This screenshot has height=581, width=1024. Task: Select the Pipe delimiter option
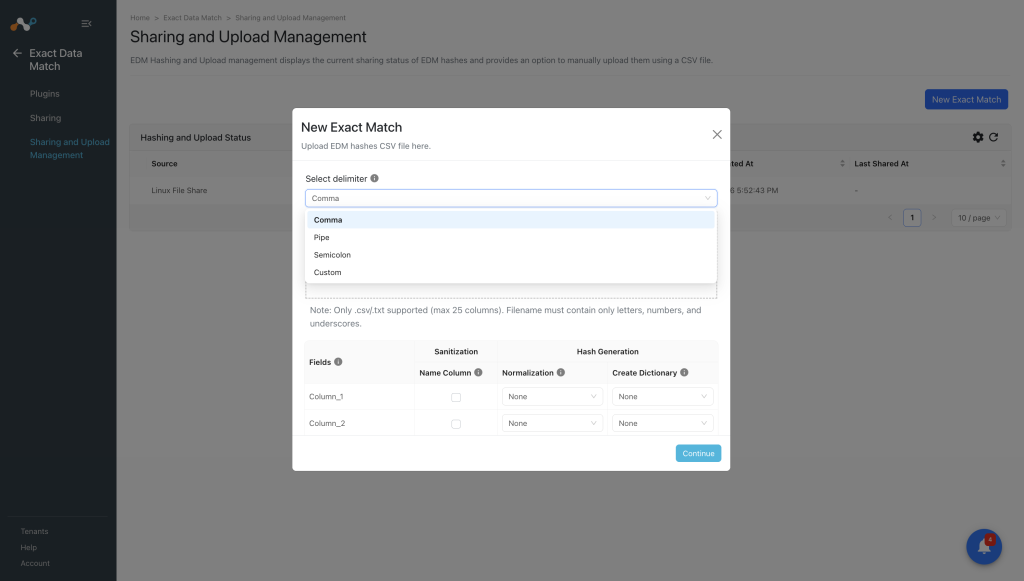pyautogui.click(x=511, y=238)
